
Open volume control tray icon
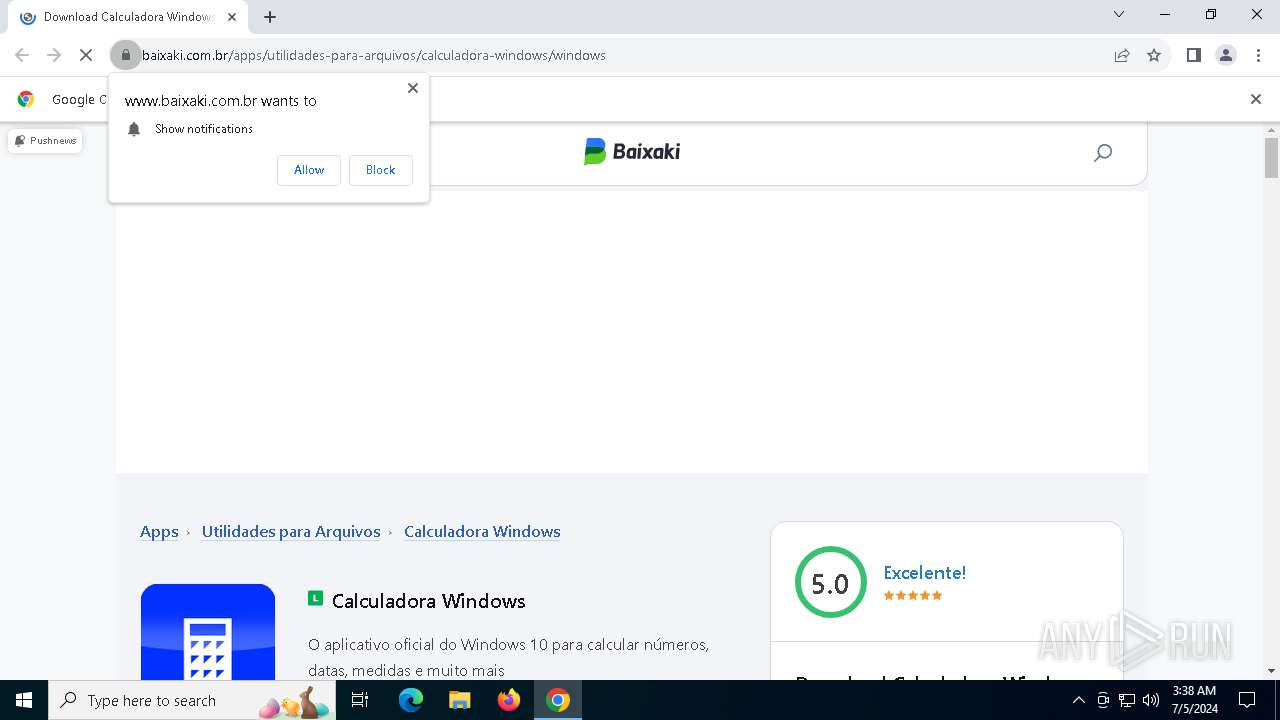click(x=1151, y=700)
